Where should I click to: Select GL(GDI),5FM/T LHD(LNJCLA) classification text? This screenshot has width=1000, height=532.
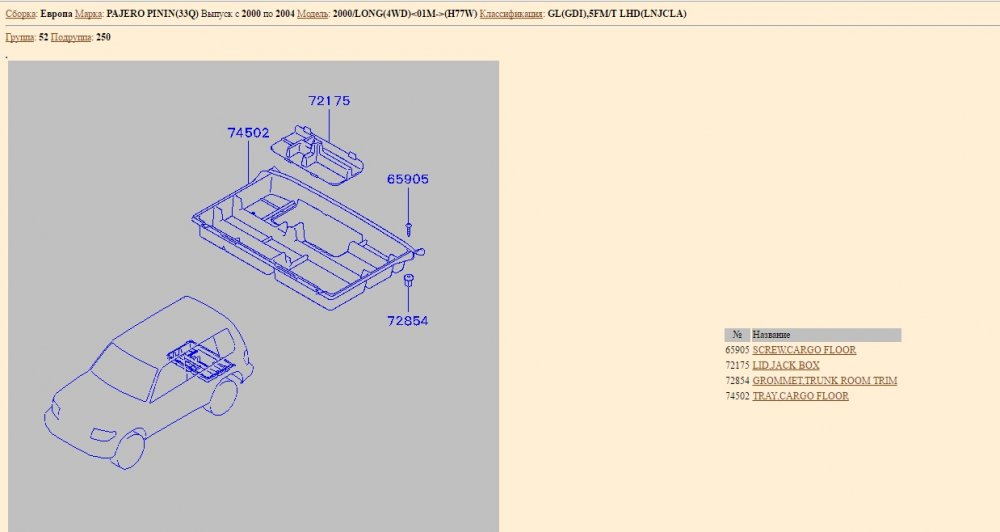(x=617, y=13)
